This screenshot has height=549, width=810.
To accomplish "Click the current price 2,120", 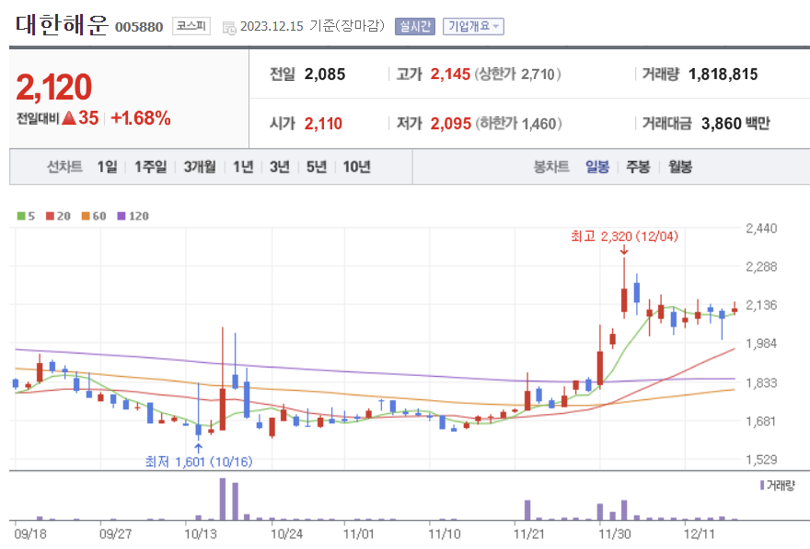I will [x=54, y=87].
